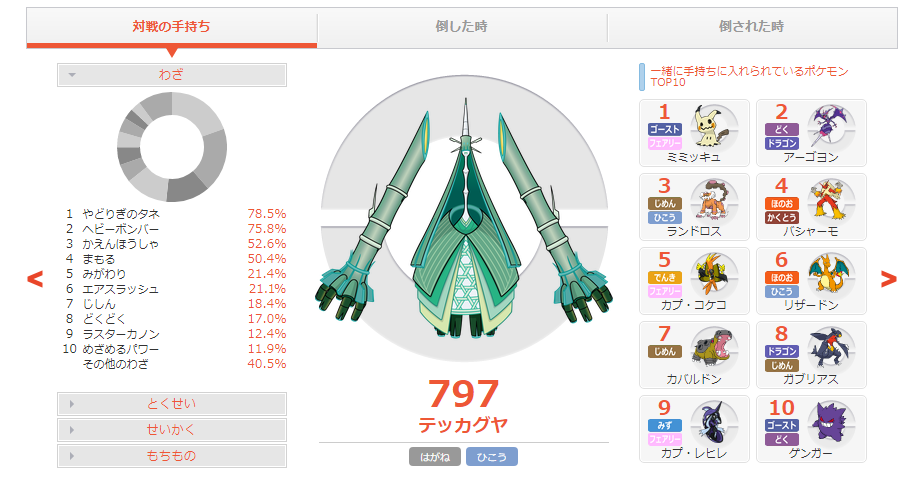Go to the previous Pokémon with left arrow
The height and width of the screenshot is (495, 924).
35,279
